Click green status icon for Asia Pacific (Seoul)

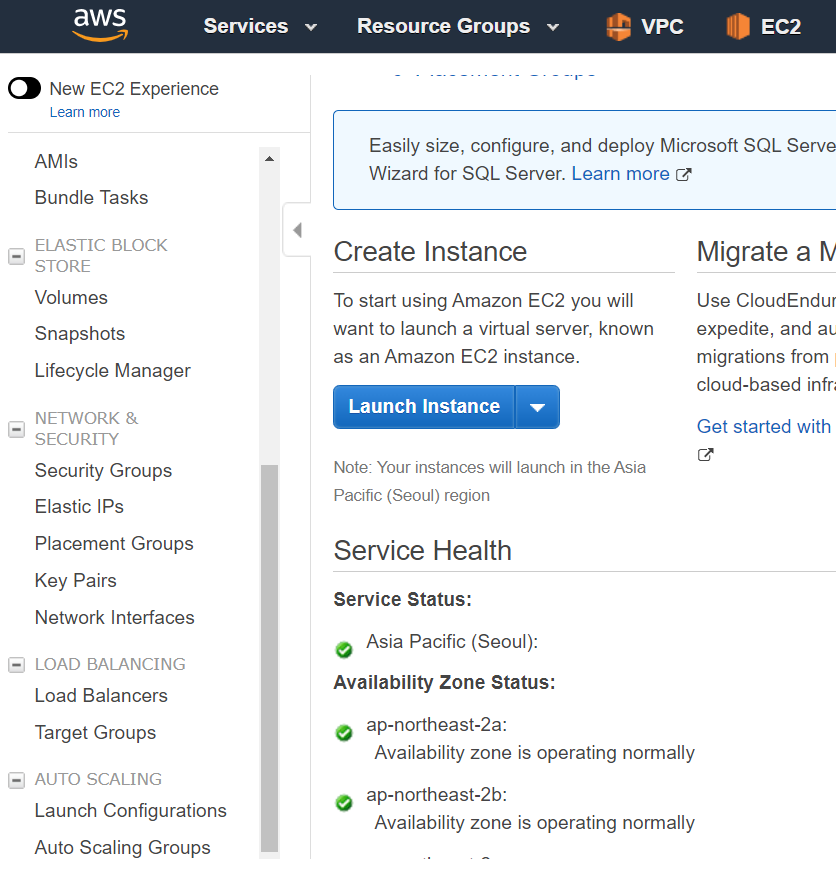point(344,649)
